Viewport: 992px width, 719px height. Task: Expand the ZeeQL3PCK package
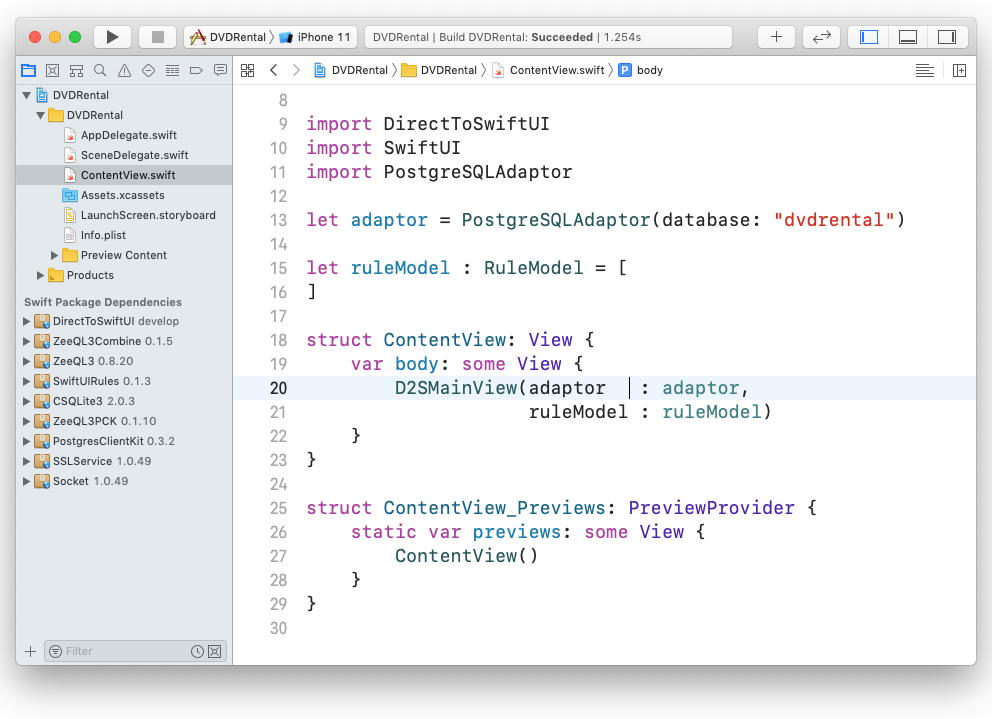pos(27,421)
